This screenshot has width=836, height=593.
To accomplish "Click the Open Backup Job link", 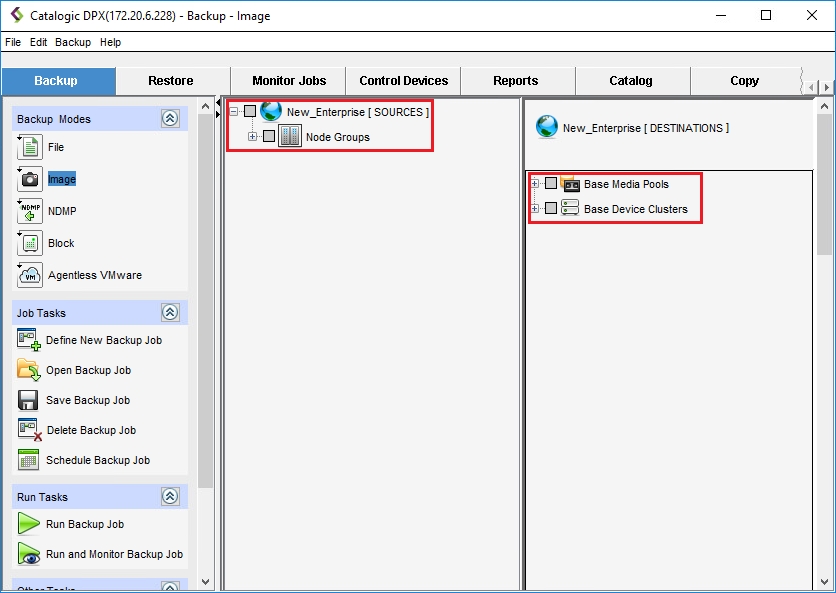I will (x=88, y=370).
